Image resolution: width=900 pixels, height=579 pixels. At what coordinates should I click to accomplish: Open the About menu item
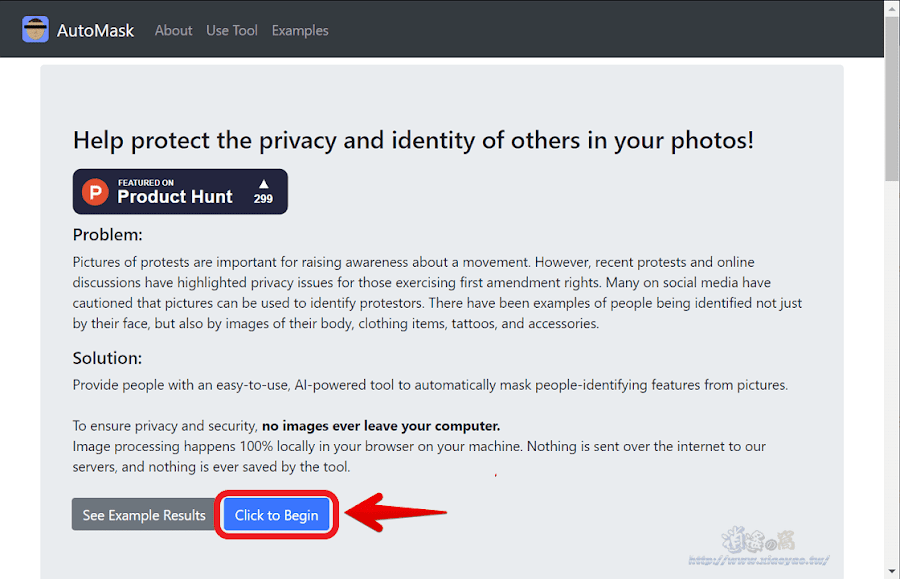173,30
